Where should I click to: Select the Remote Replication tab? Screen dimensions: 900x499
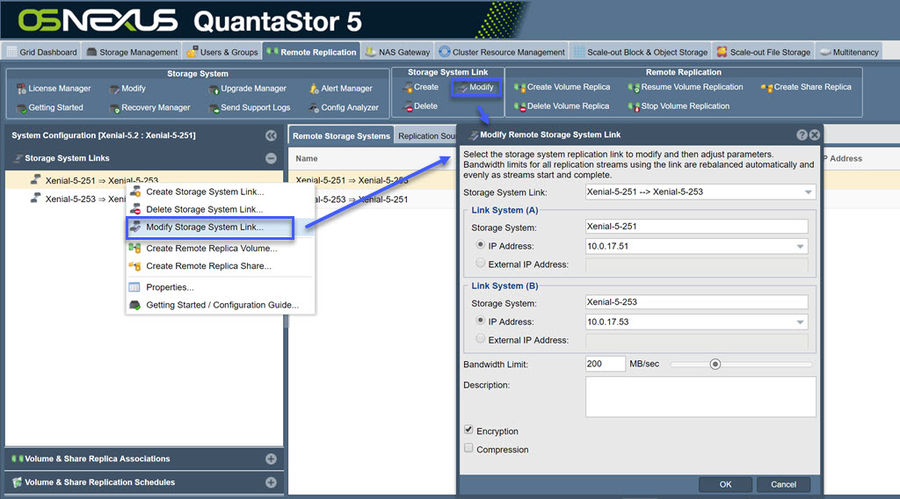pos(312,52)
